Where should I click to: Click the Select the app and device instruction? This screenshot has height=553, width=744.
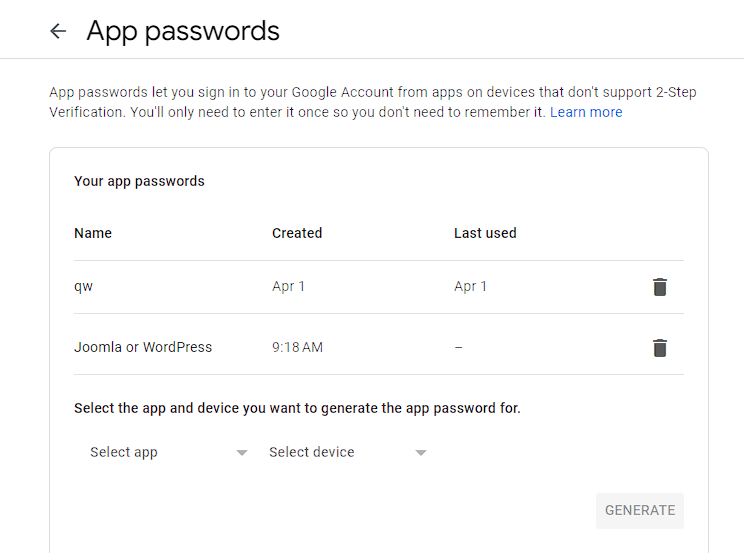click(x=297, y=408)
